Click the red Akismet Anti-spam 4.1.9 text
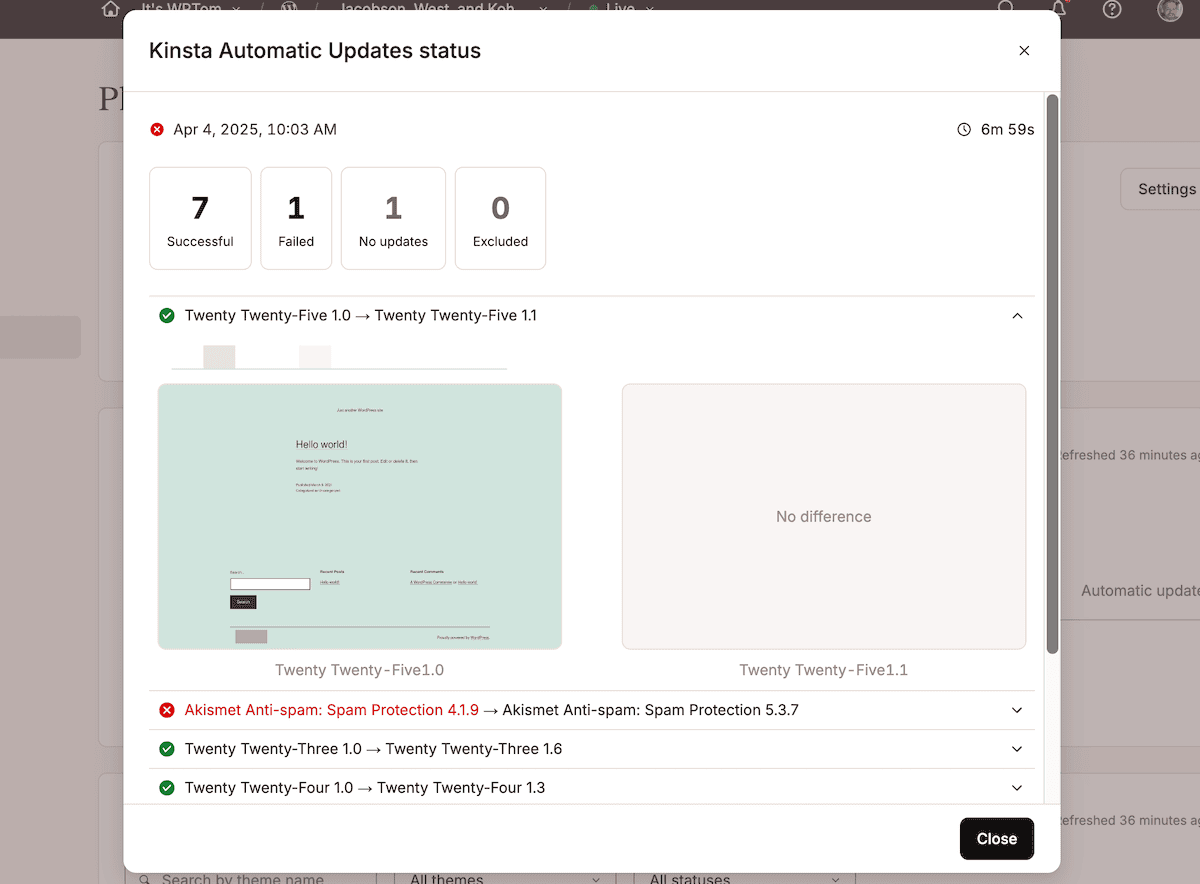Viewport: 1200px width, 884px height. point(332,710)
